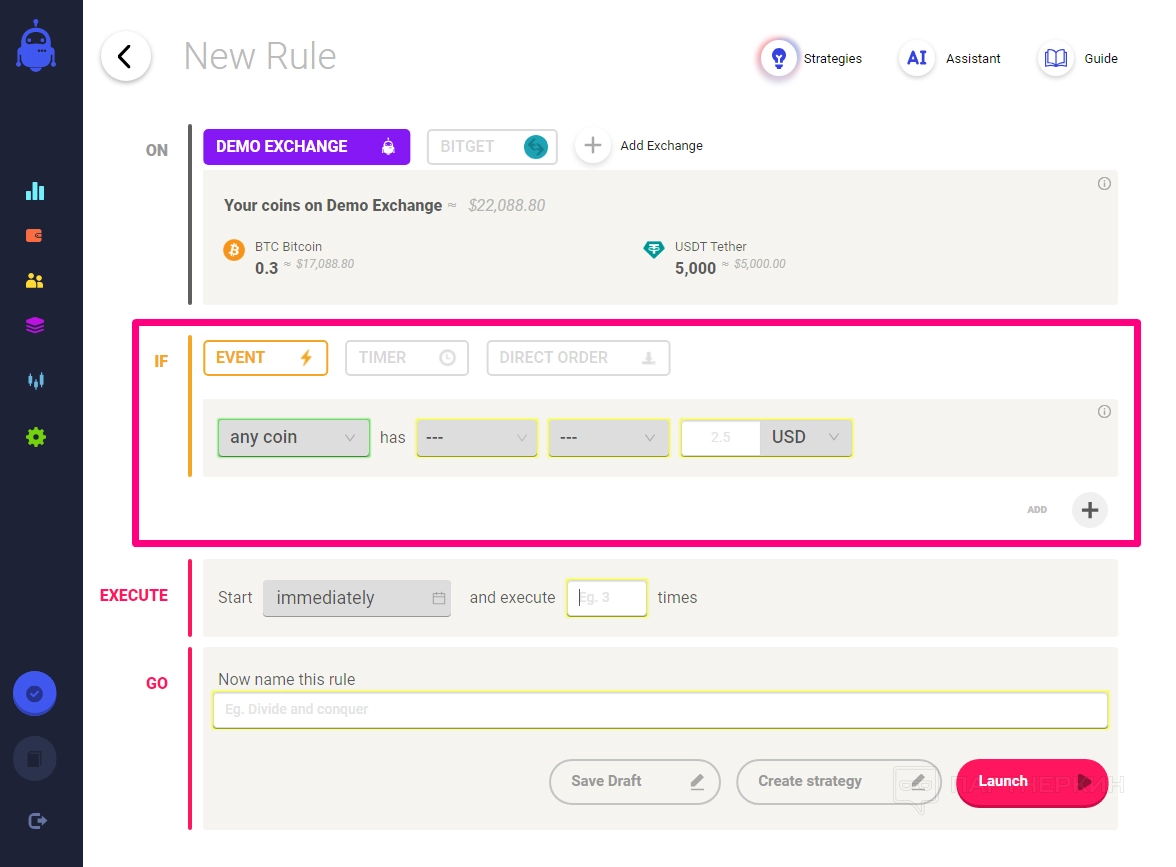Open the yellow users sidebar icon
The width and height of the screenshot is (1176, 867).
[35, 281]
